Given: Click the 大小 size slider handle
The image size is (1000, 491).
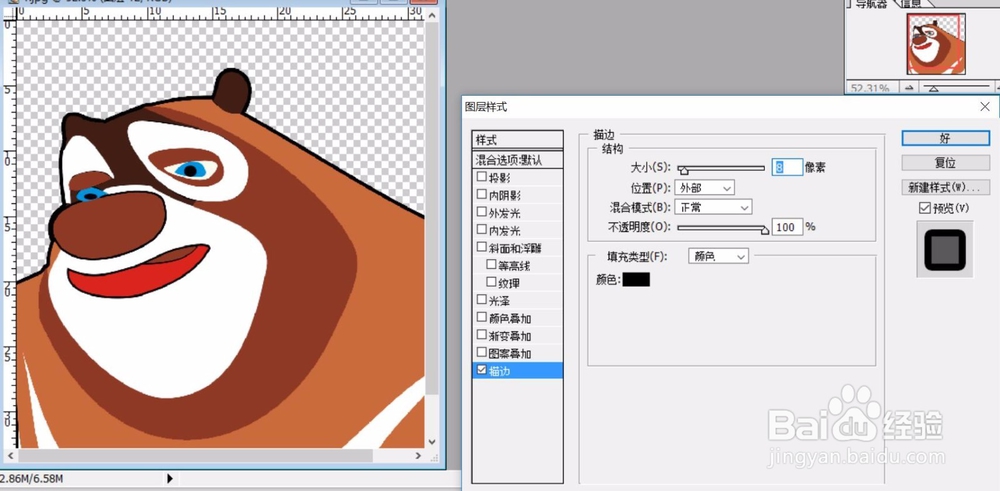Looking at the screenshot, I should coord(683,171).
